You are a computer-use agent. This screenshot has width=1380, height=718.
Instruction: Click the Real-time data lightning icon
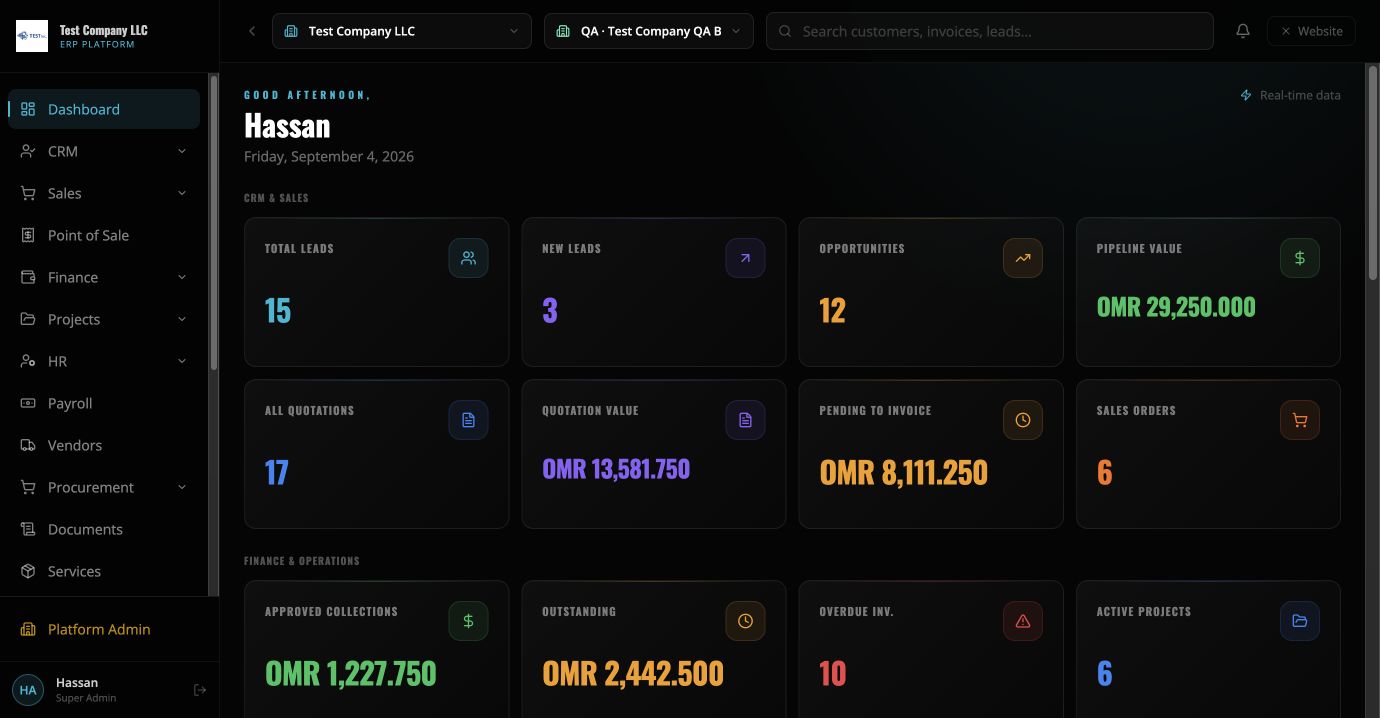tap(1246, 95)
